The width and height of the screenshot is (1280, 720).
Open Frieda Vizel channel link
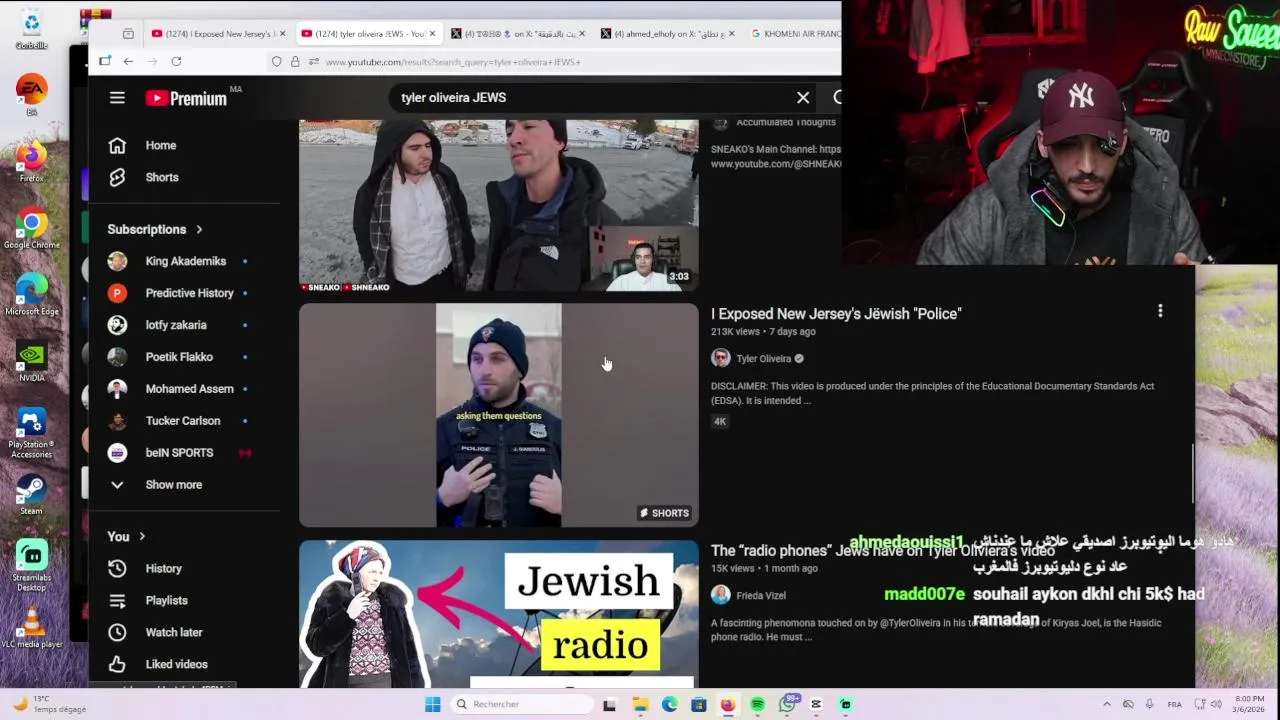761,596
